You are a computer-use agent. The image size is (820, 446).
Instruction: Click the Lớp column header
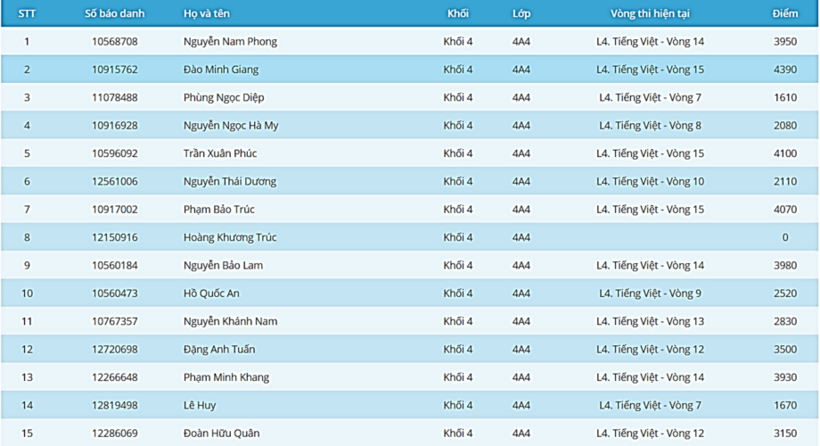click(521, 14)
